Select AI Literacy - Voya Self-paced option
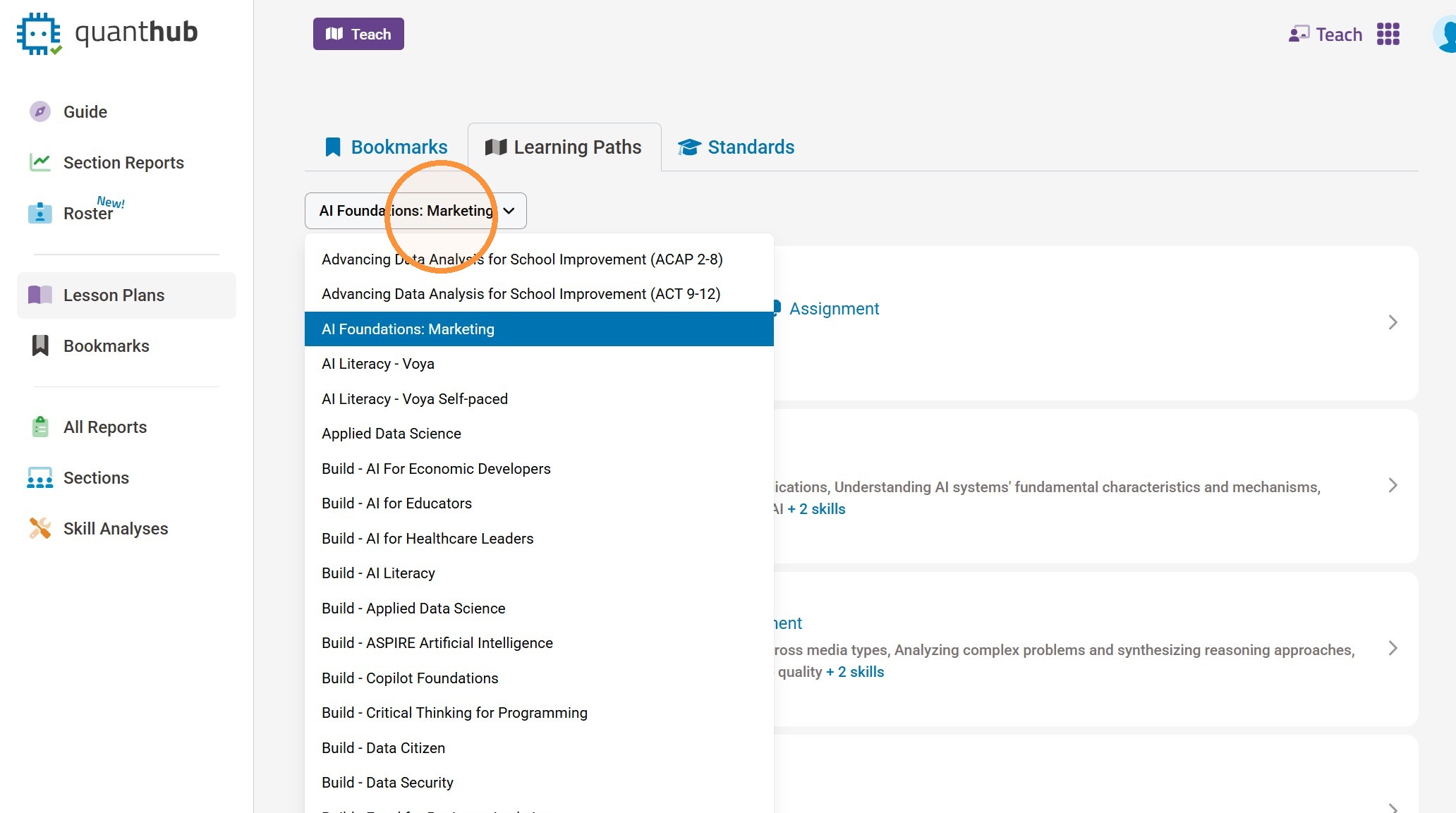Image resolution: width=1456 pixels, height=813 pixels. coord(539,398)
